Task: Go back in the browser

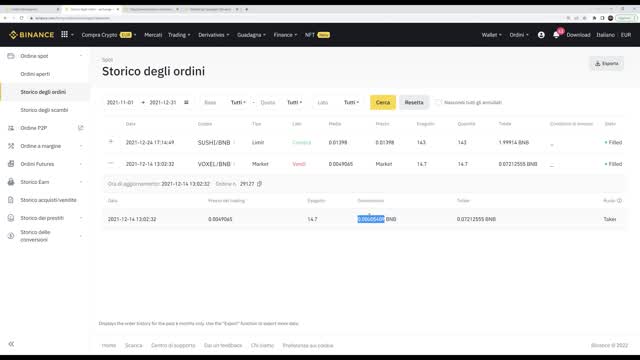Action: (x=5, y=18)
